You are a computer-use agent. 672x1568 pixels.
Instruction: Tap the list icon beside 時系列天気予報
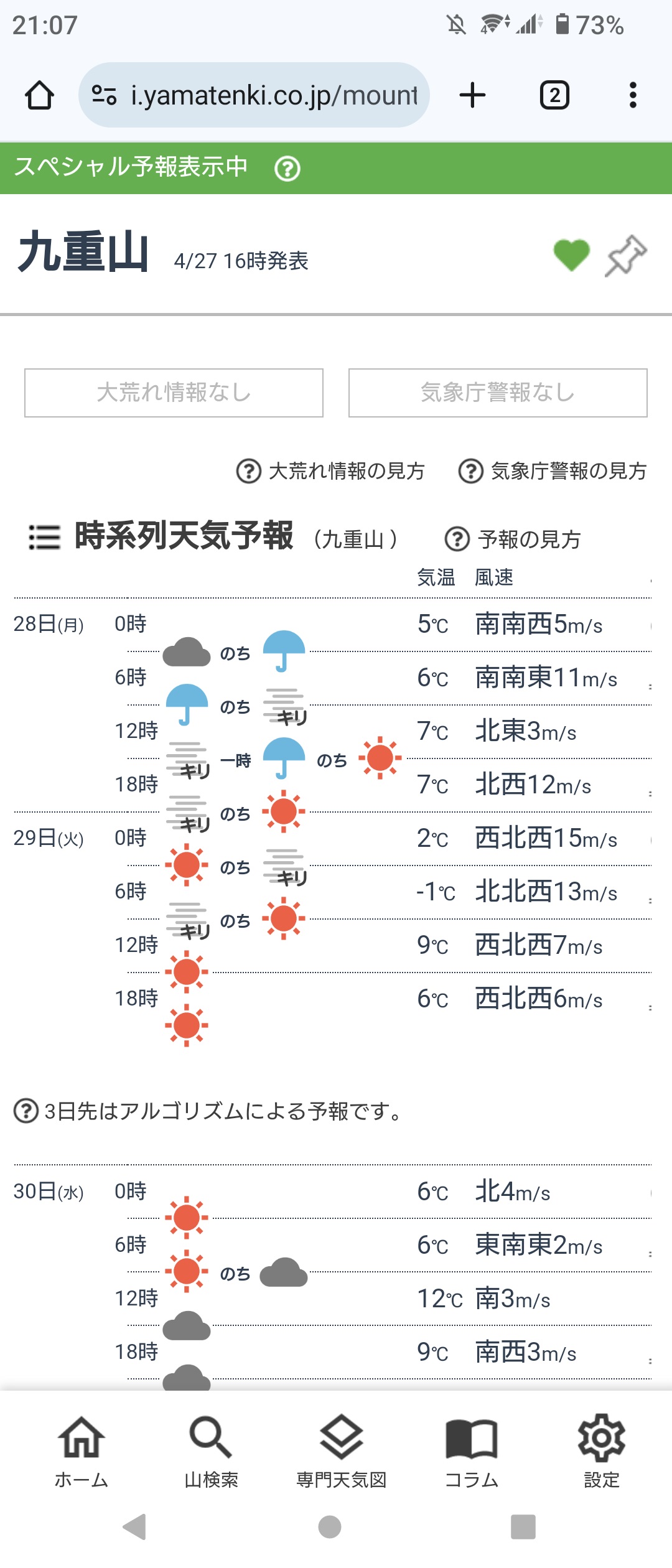(45, 537)
